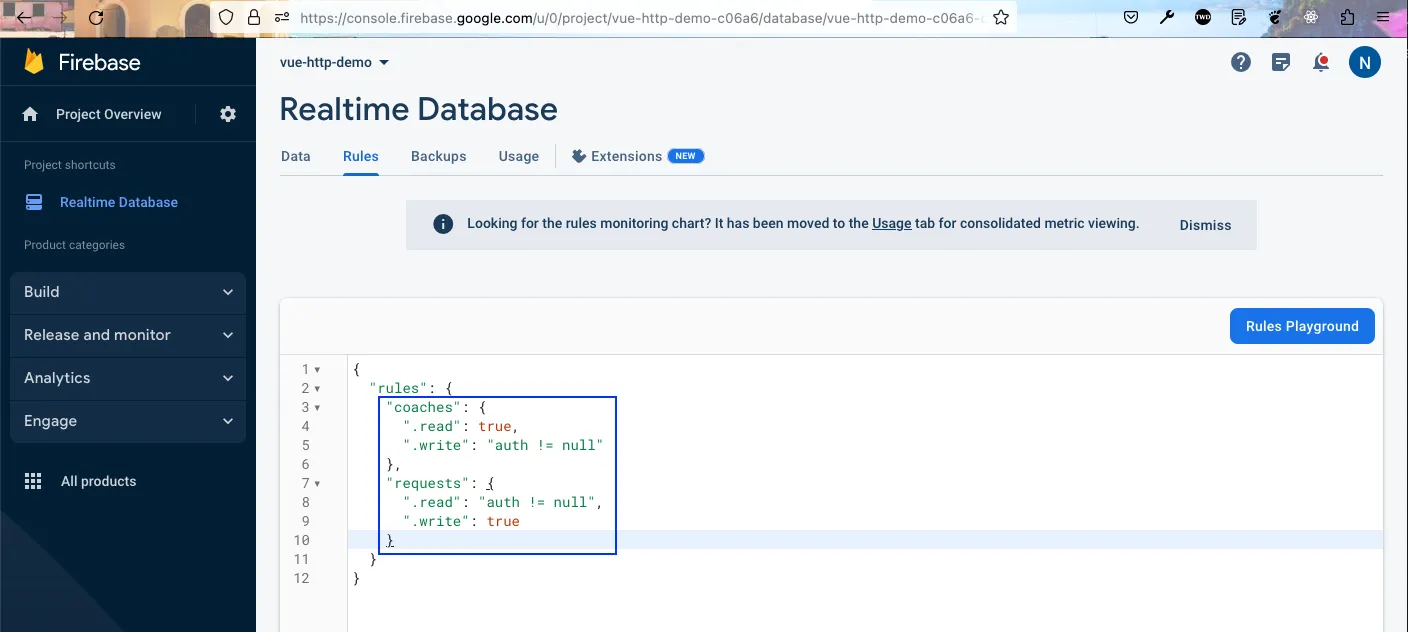Viewport: 1408px width, 632px height.
Task: Open the release notes feedback icon
Action: pyautogui.click(x=1281, y=62)
